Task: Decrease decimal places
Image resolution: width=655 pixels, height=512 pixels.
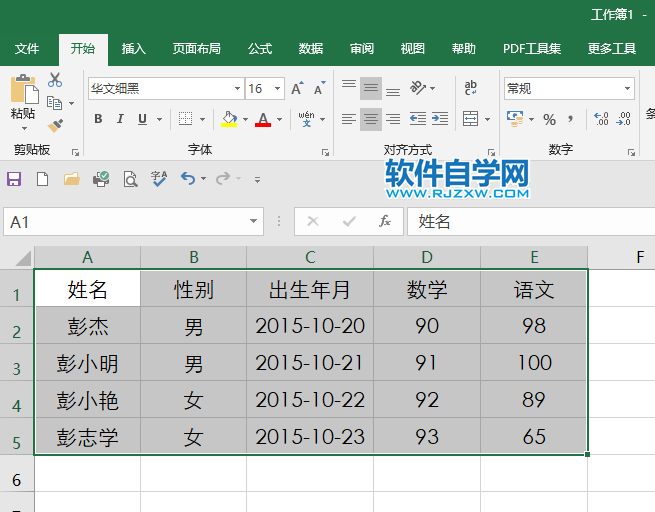Action: pyautogui.click(x=623, y=119)
